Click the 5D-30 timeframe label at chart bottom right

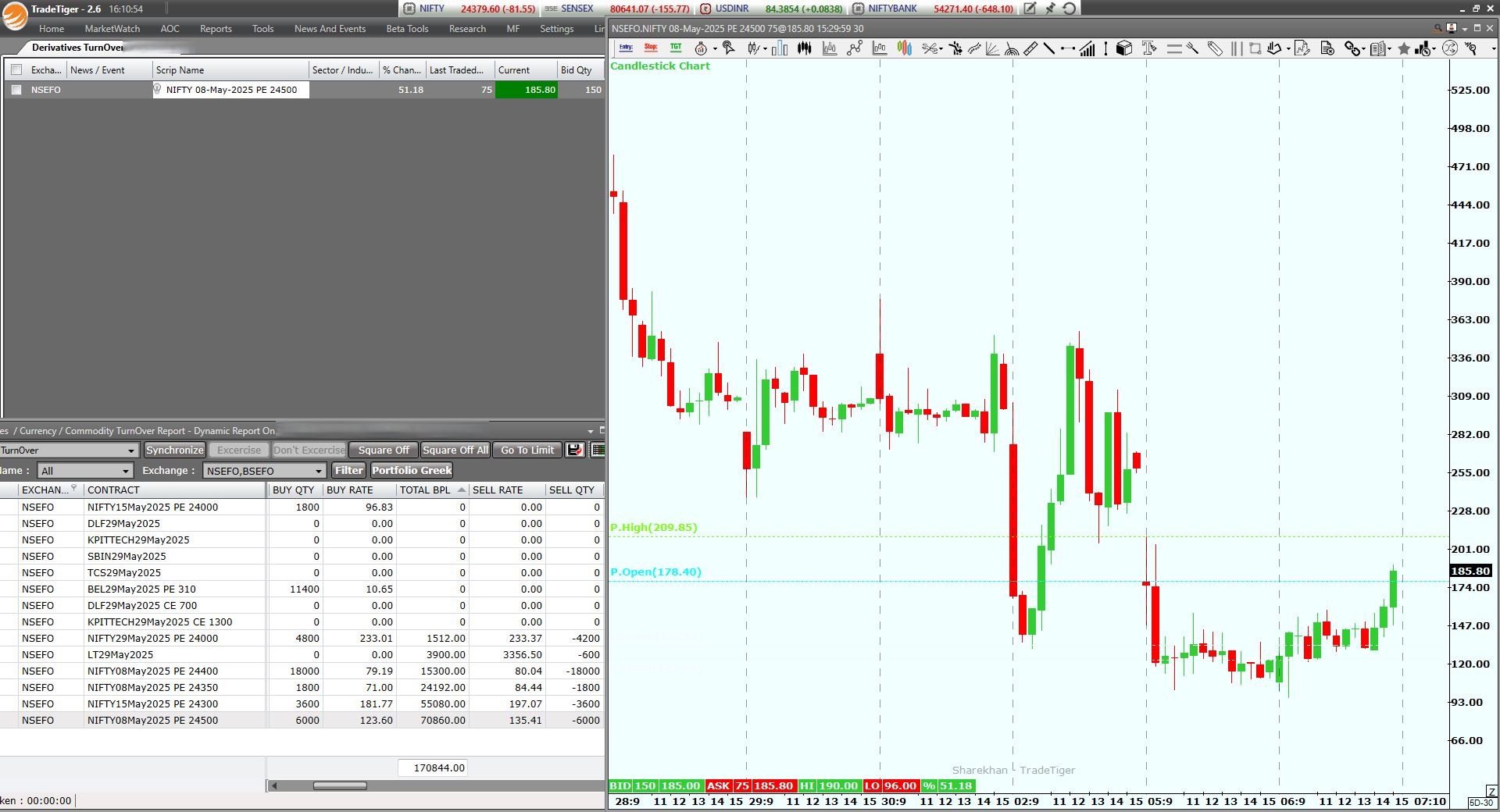pos(1481,803)
